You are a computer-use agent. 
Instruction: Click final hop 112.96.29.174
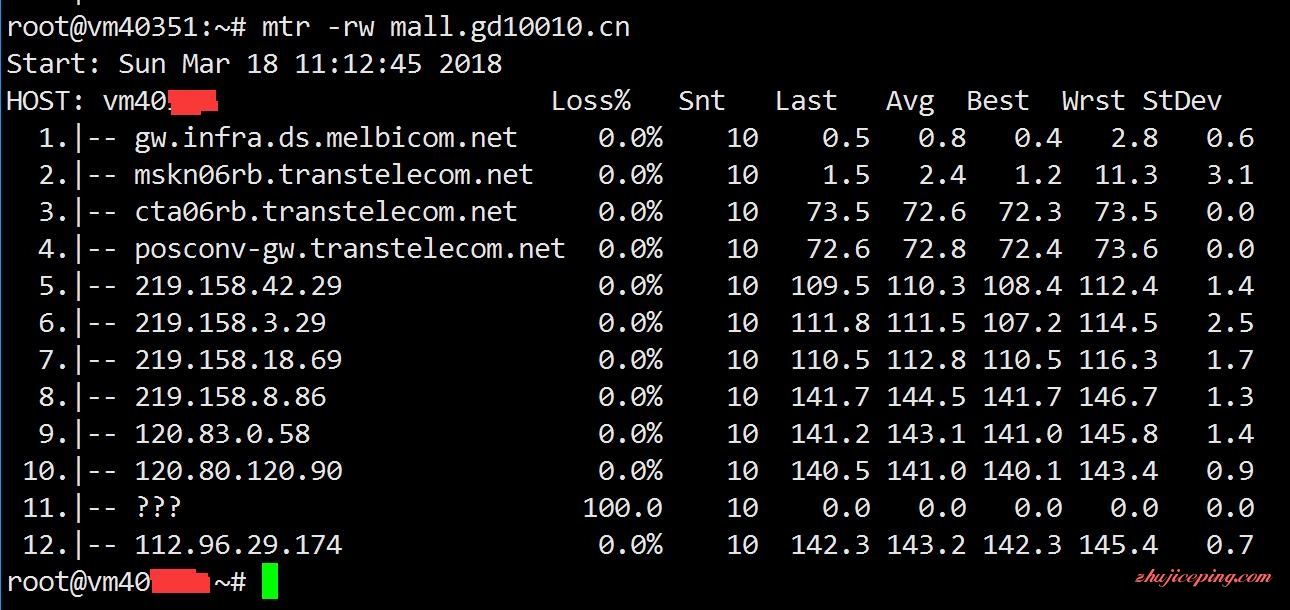point(238,545)
